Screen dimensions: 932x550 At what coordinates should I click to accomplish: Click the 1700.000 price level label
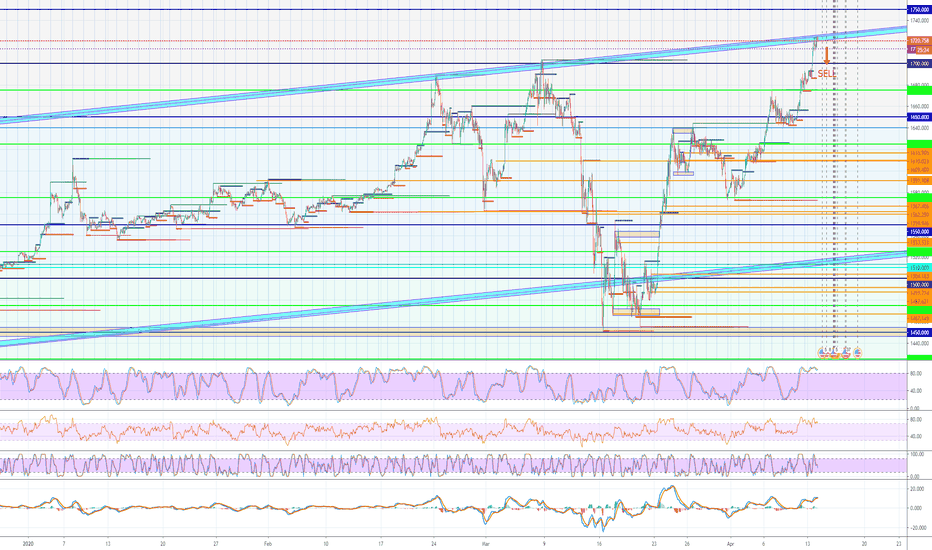[920, 64]
